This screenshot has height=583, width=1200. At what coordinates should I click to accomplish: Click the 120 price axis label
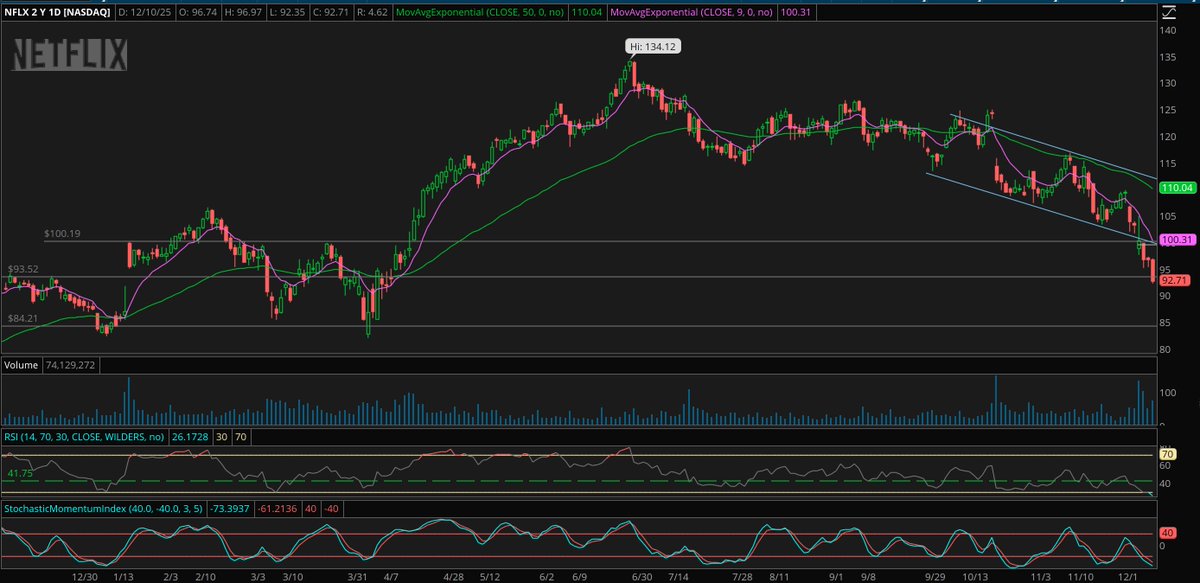1168,137
